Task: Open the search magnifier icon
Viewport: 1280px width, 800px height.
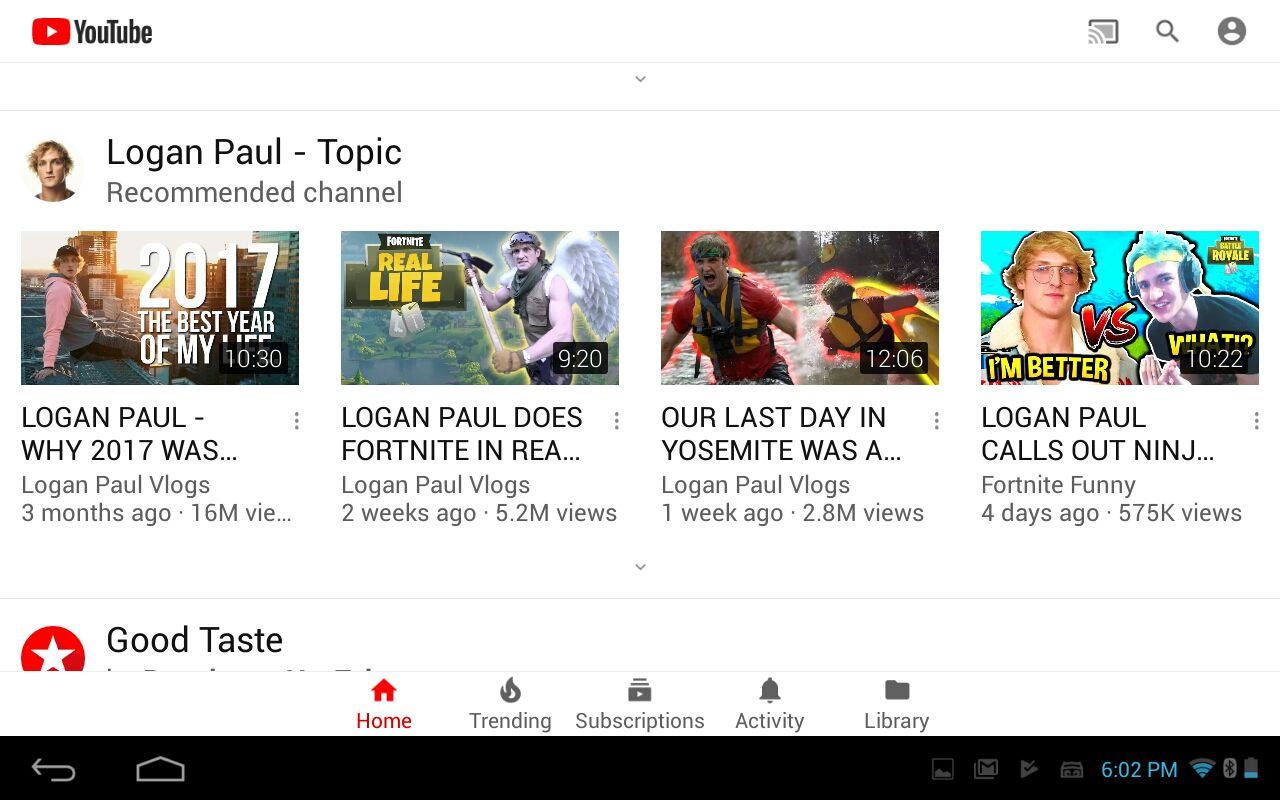Action: pos(1167,31)
